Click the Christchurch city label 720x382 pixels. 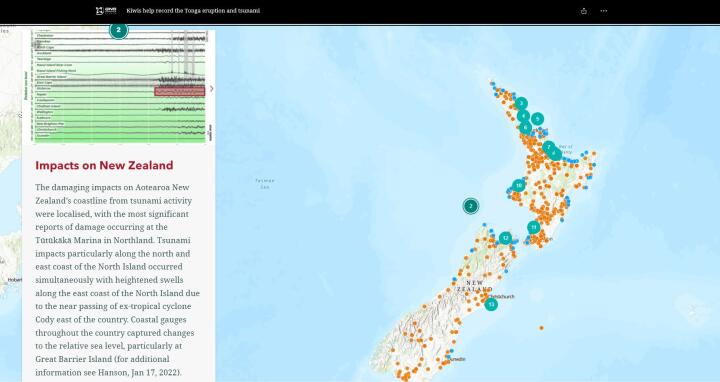[502, 297]
